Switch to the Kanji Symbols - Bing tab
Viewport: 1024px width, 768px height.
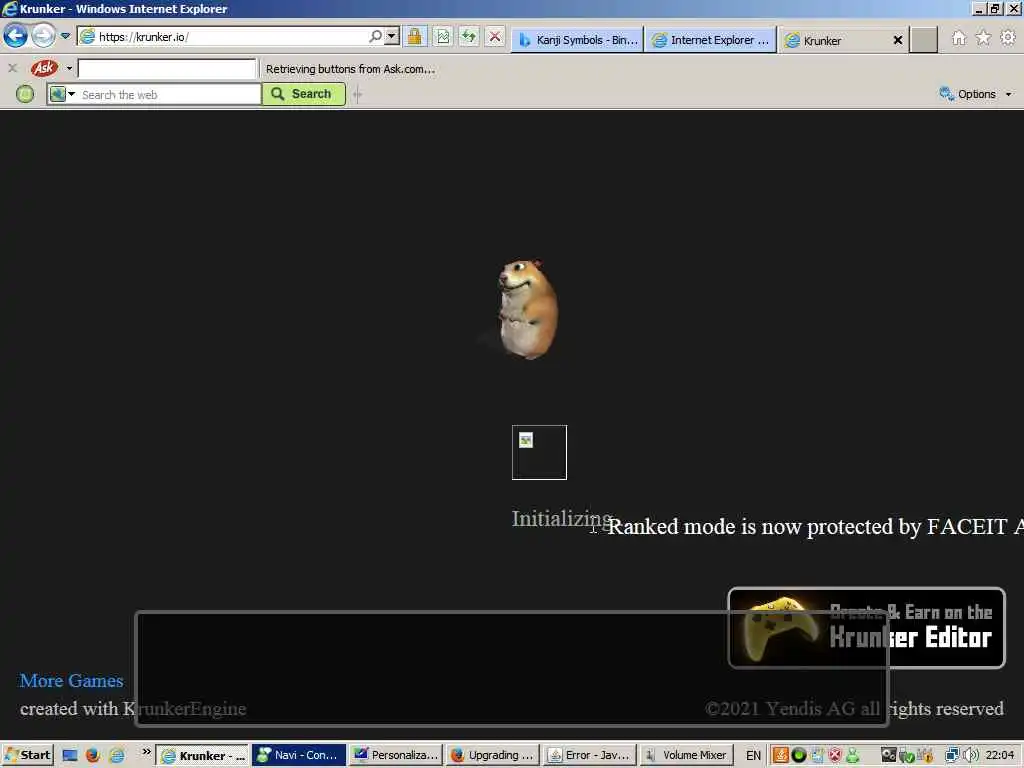point(577,40)
